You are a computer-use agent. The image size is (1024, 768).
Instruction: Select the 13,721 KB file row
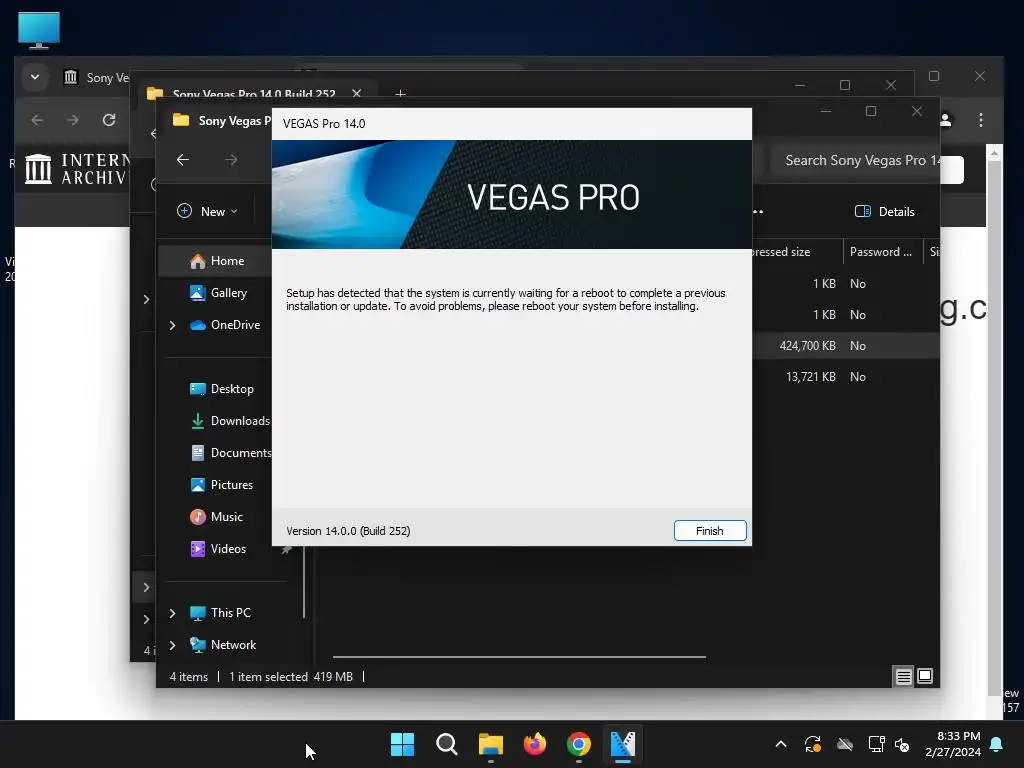click(846, 377)
